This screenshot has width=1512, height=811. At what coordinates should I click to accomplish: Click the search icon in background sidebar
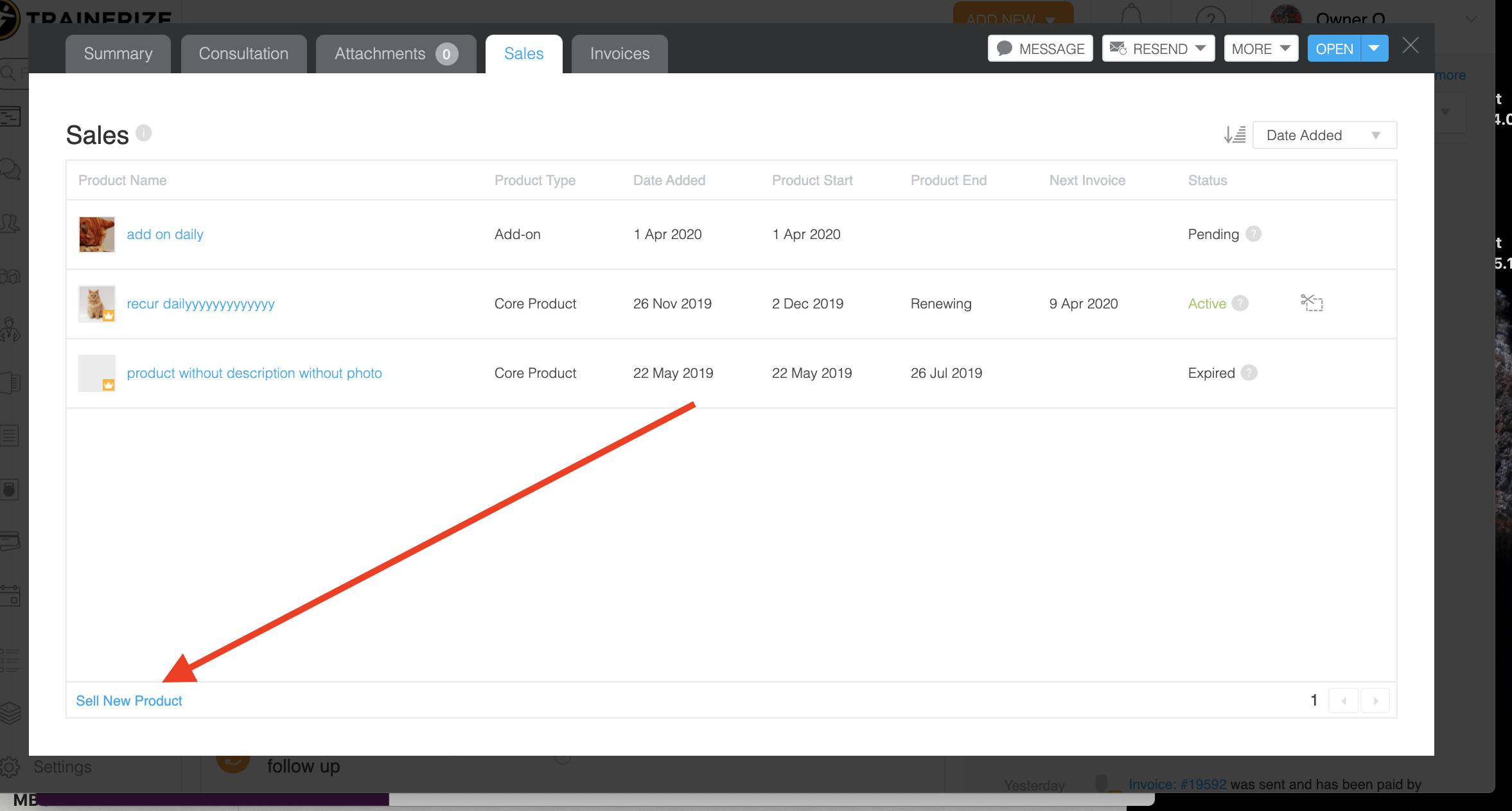click(x=8, y=73)
